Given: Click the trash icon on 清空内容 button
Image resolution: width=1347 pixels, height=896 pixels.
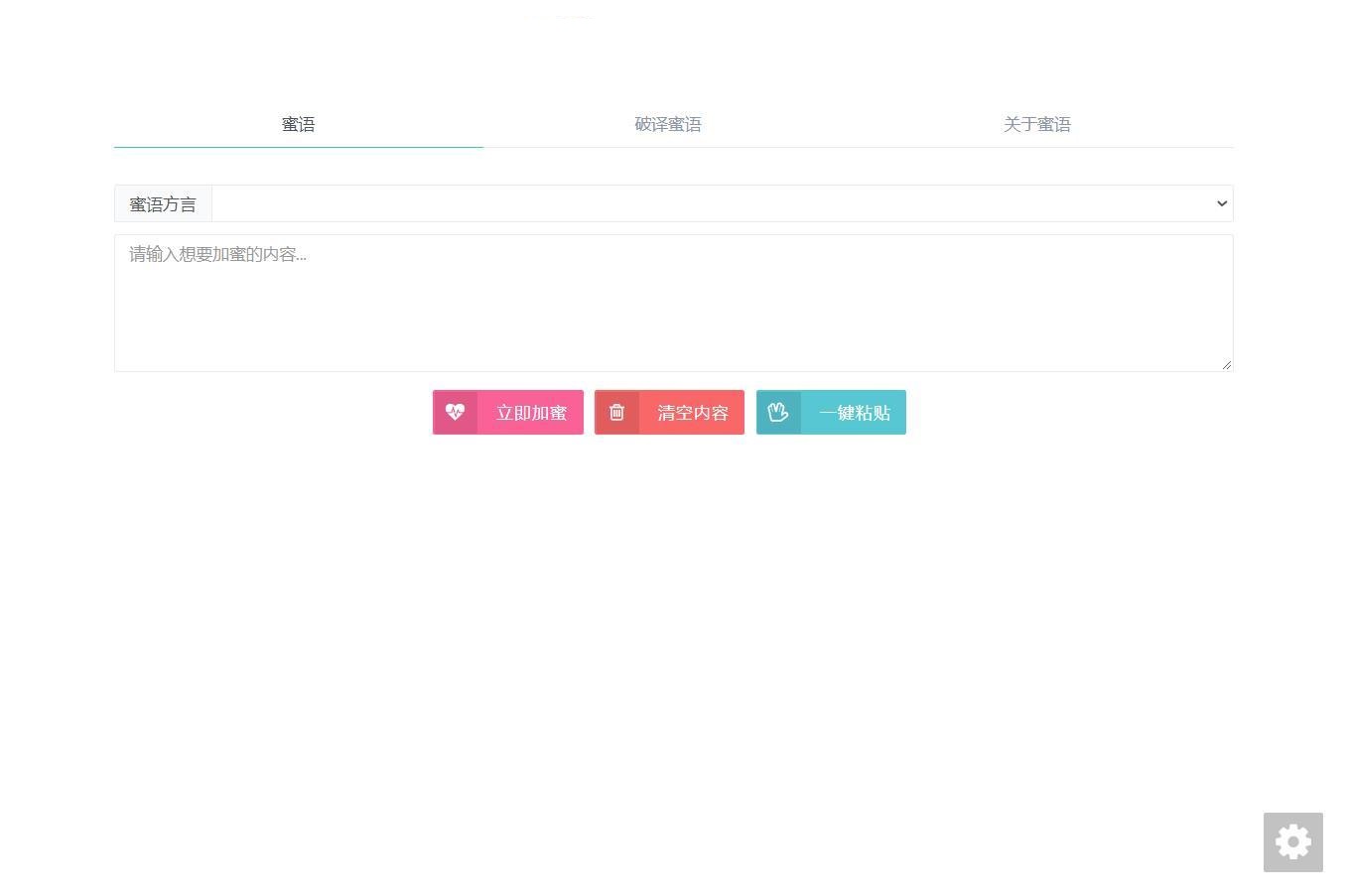Looking at the screenshot, I should tap(616, 412).
